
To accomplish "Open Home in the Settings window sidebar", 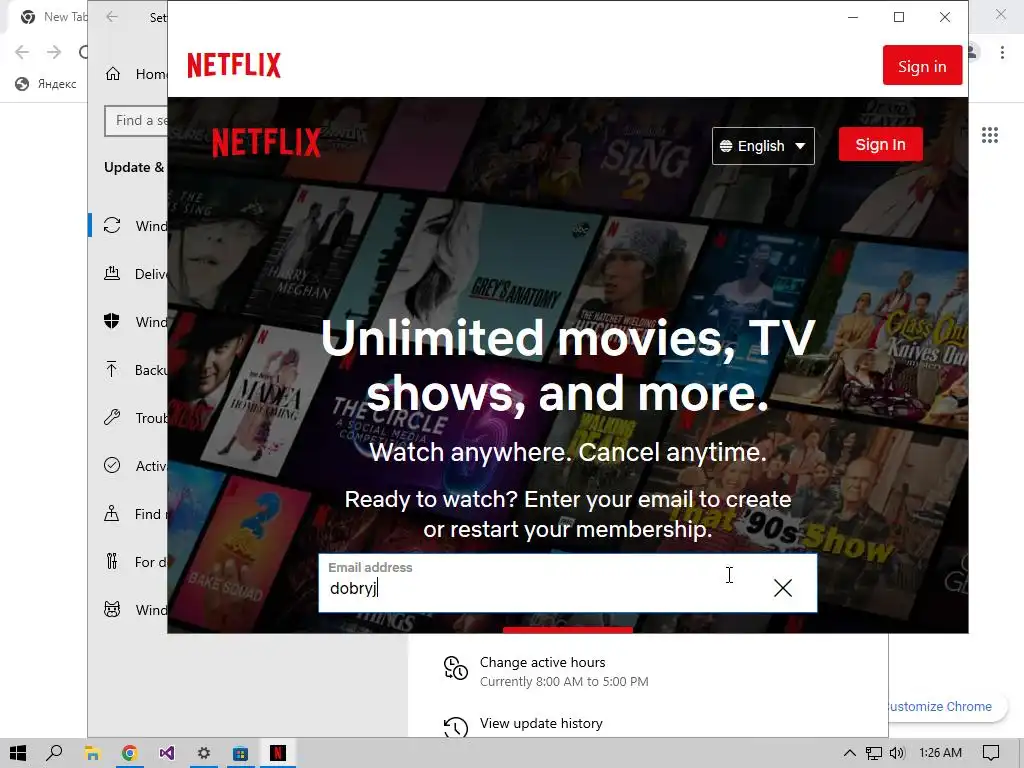I will tap(136, 74).
